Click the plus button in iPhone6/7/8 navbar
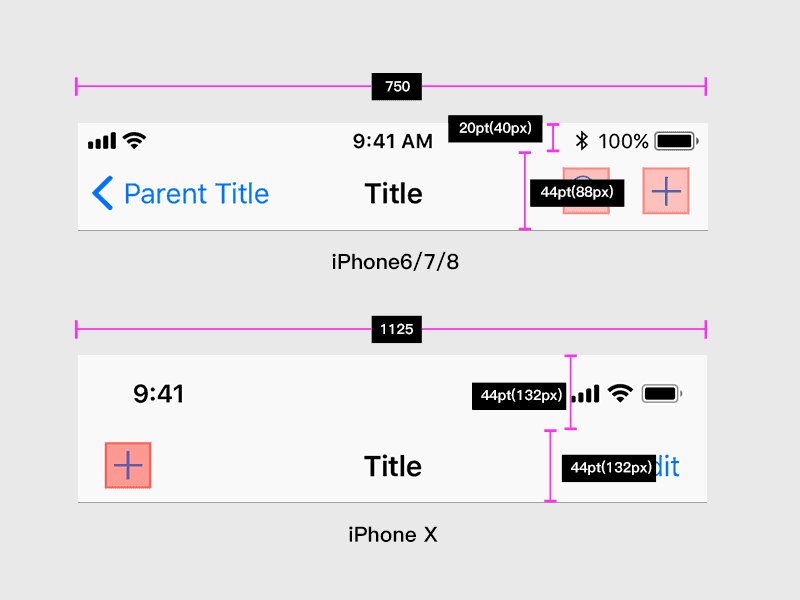800x600 pixels. [x=666, y=191]
